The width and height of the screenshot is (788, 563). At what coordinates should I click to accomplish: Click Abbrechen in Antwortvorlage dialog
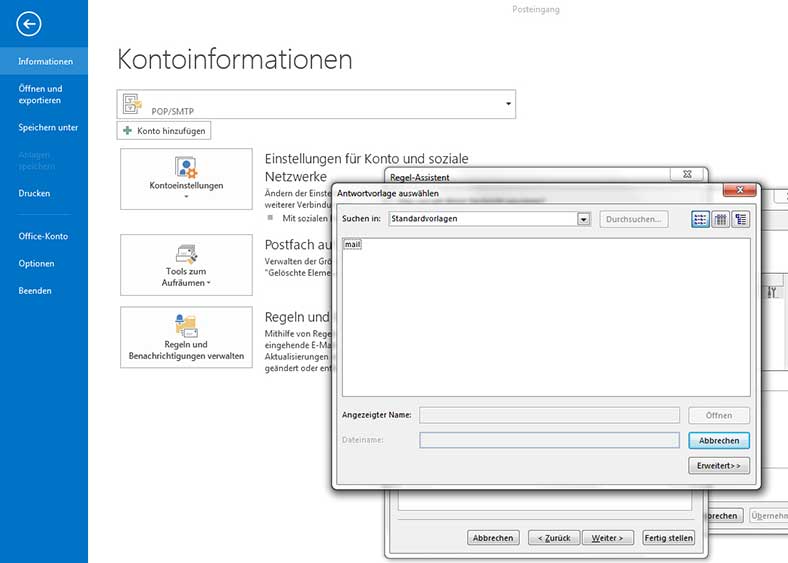[x=718, y=440]
